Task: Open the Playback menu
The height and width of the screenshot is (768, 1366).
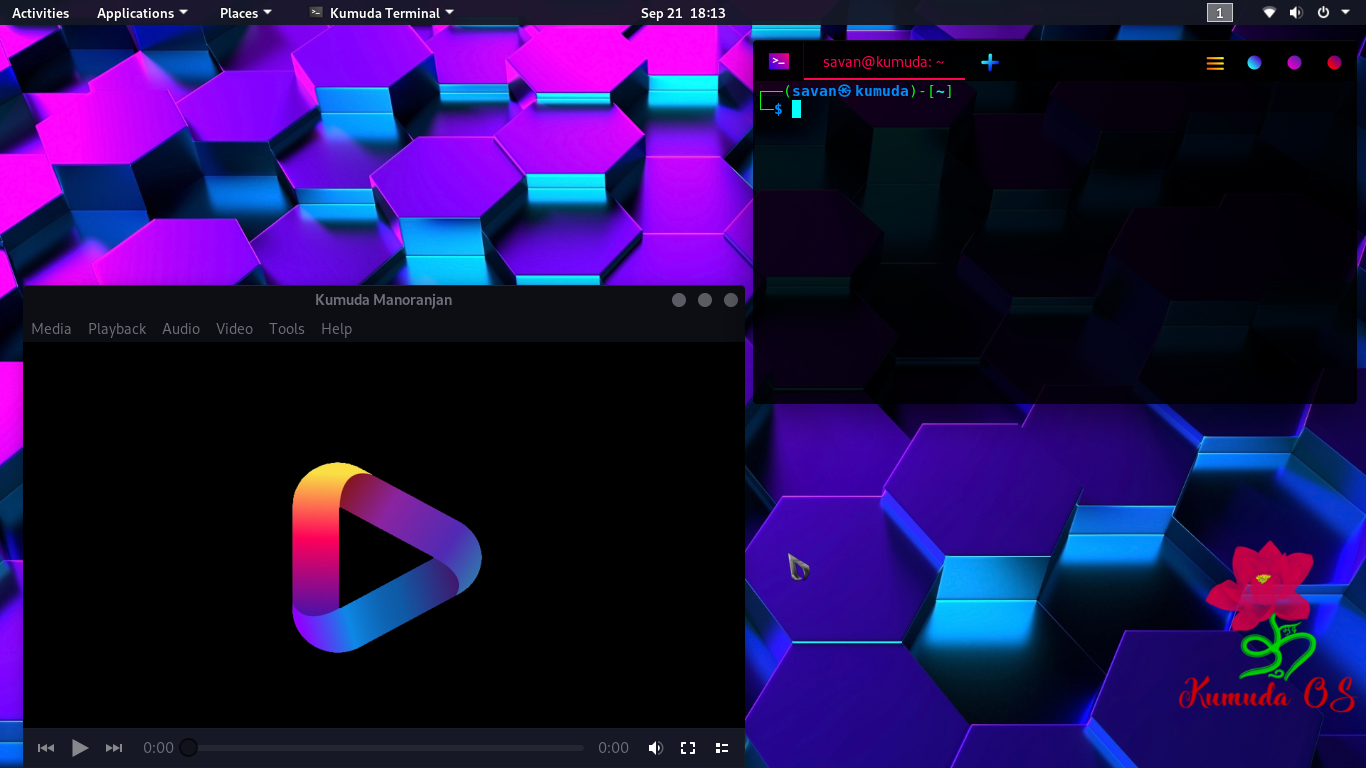Action: tap(117, 329)
